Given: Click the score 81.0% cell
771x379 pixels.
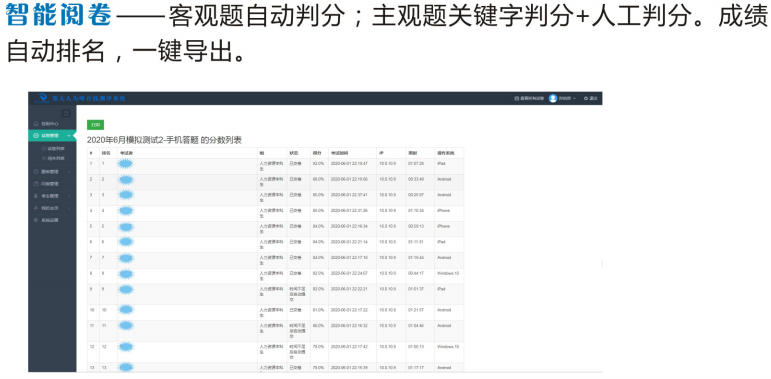Looking at the screenshot, I should pos(319,310).
